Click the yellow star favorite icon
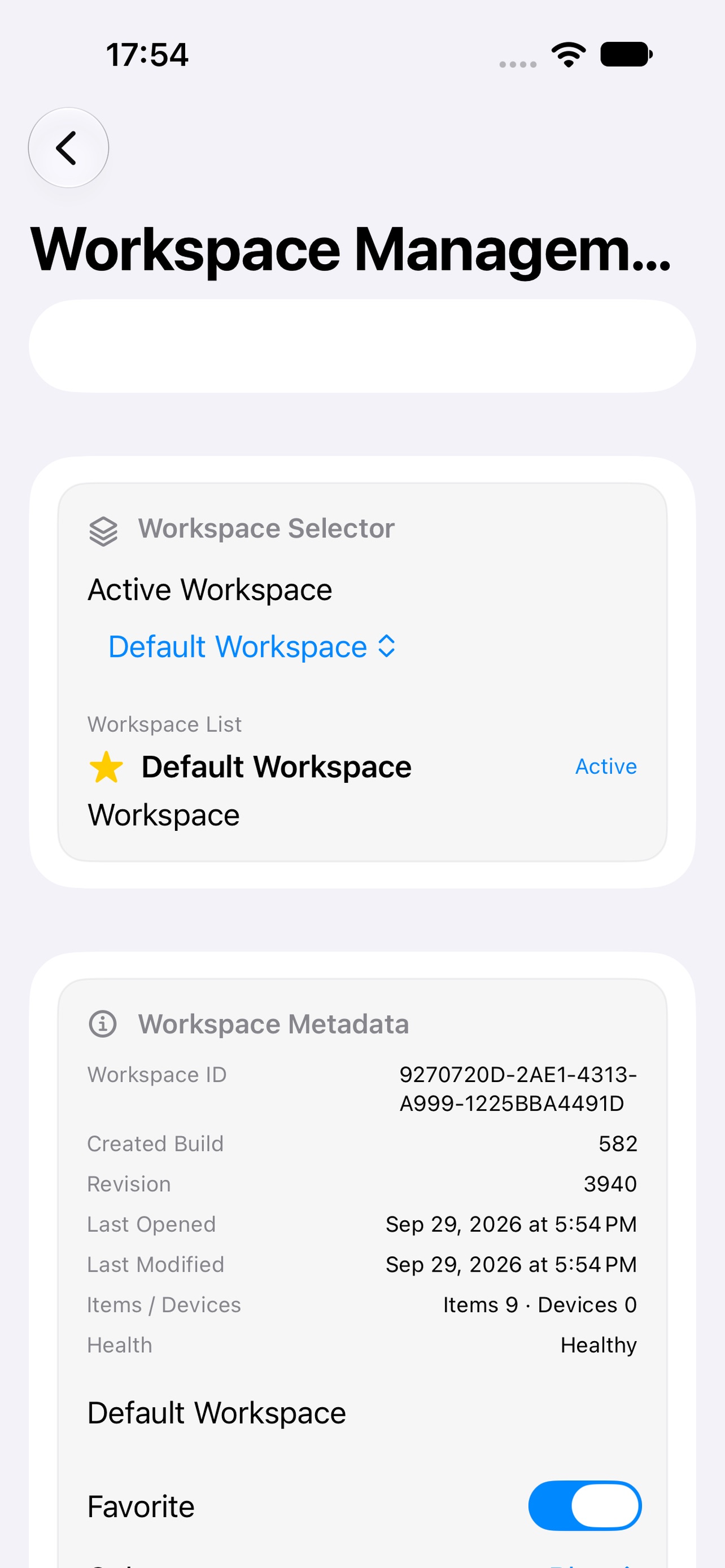Screen dimensions: 725x1568 pyautogui.click(x=106, y=767)
